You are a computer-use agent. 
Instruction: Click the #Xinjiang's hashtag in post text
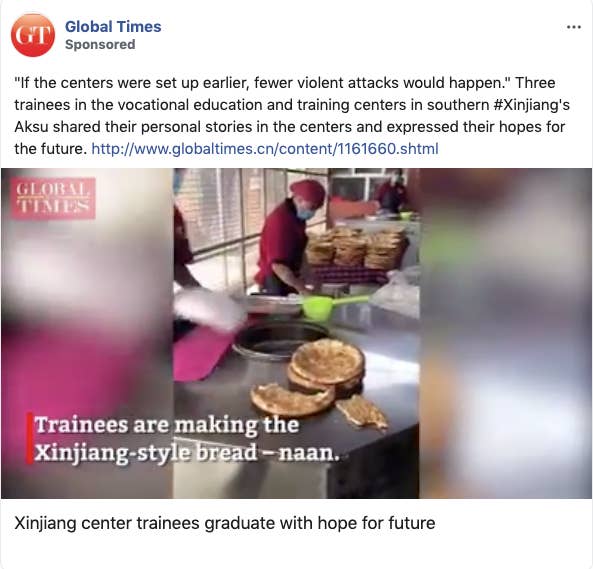point(532,105)
